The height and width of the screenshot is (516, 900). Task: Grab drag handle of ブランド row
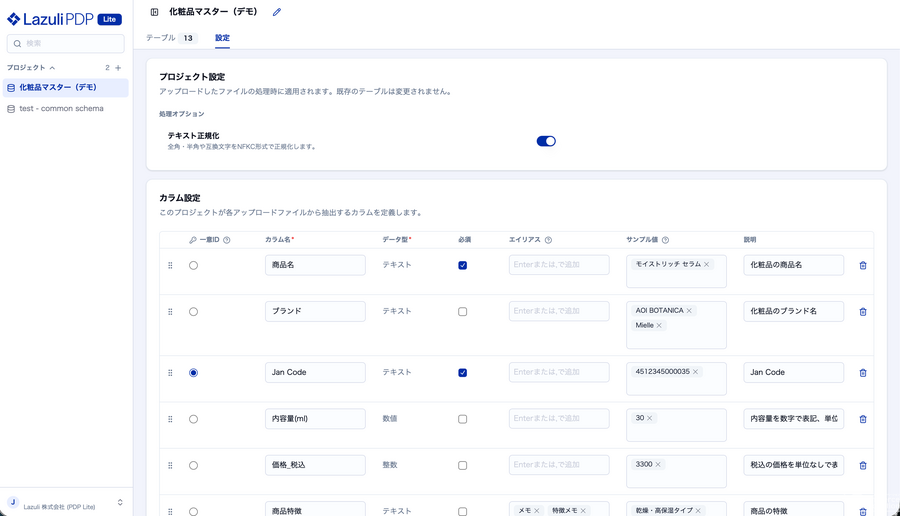click(x=170, y=312)
